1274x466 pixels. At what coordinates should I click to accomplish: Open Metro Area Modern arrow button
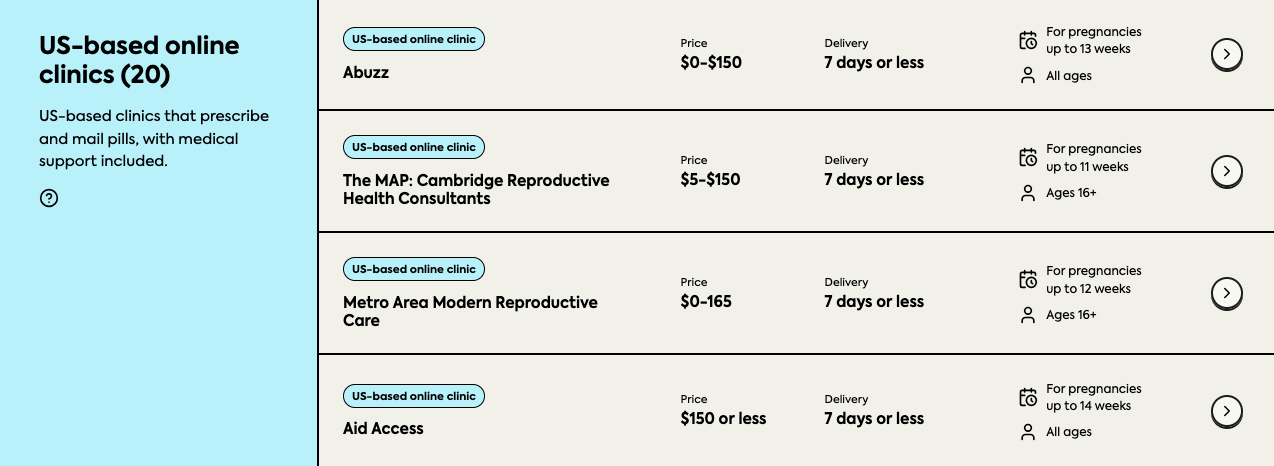pyautogui.click(x=1226, y=293)
